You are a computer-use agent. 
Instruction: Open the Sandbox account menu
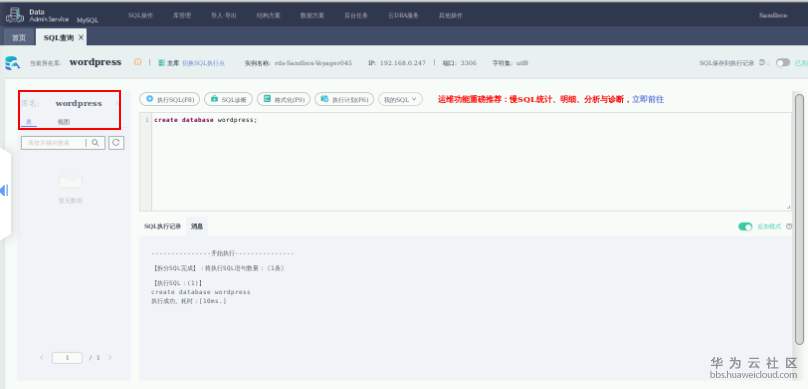click(772, 15)
